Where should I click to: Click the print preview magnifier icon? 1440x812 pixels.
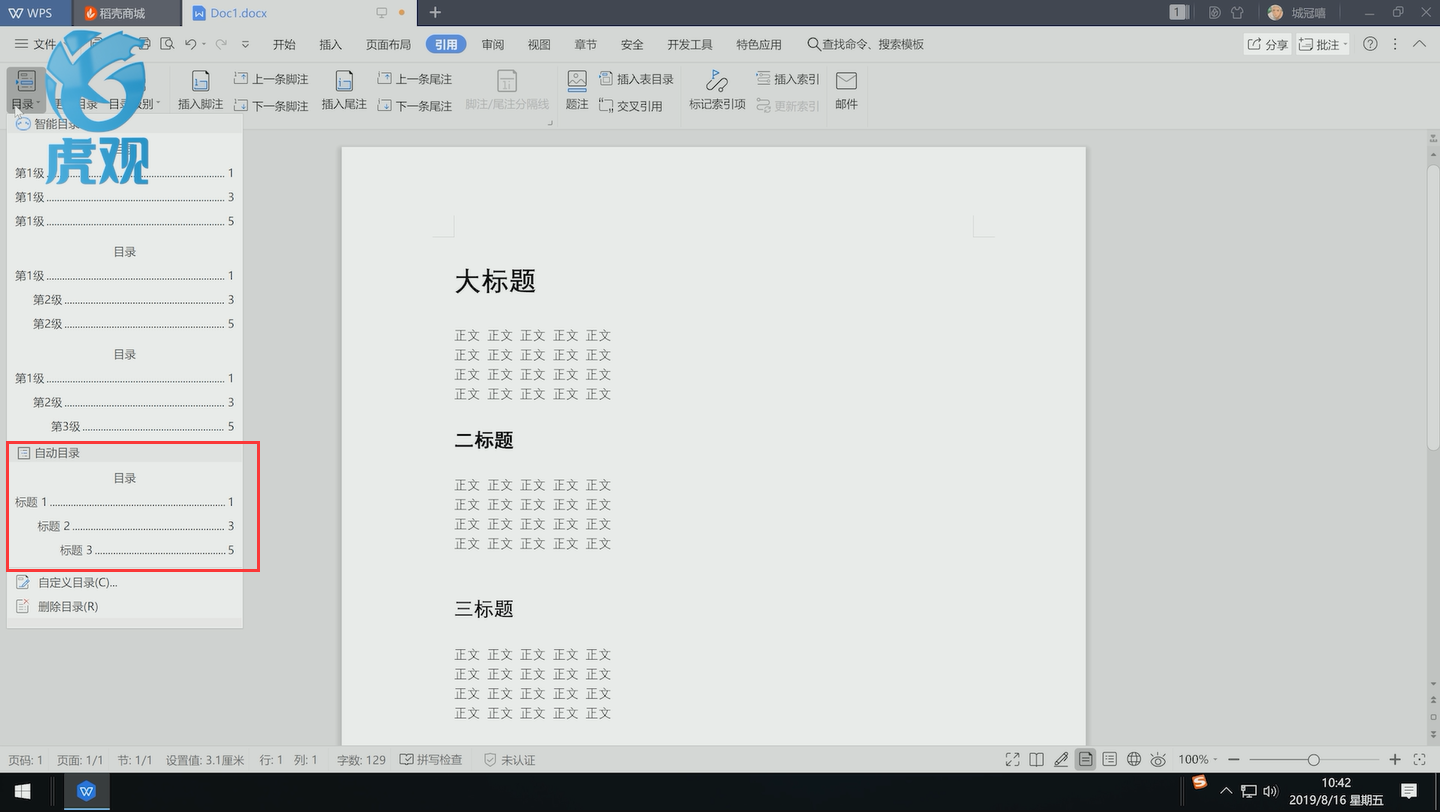point(166,44)
